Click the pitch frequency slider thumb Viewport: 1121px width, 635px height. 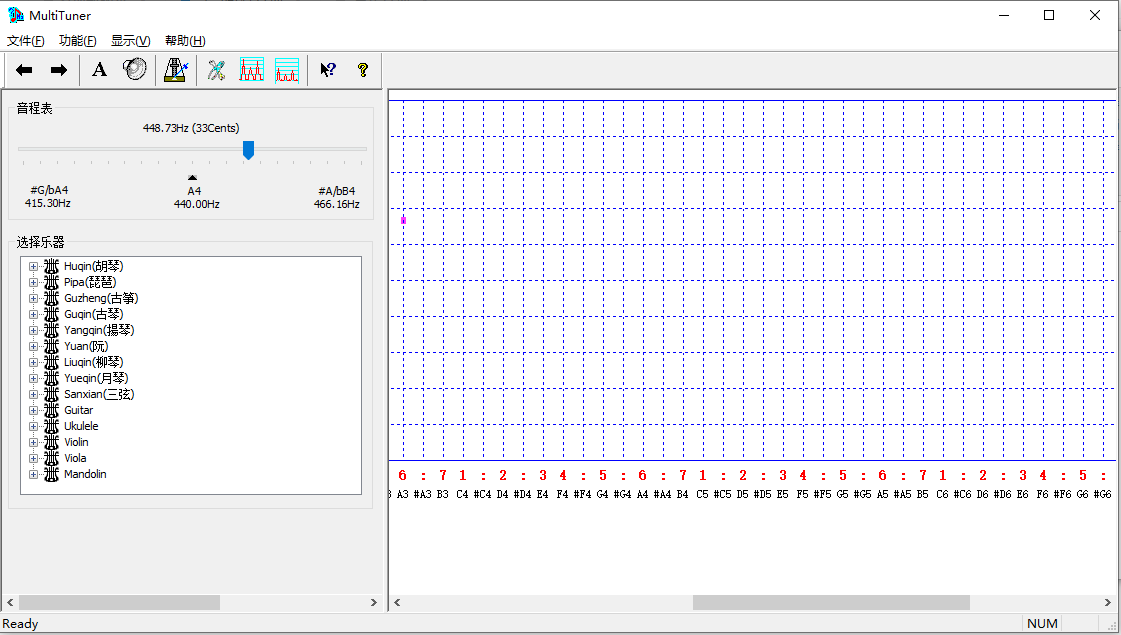point(249,150)
